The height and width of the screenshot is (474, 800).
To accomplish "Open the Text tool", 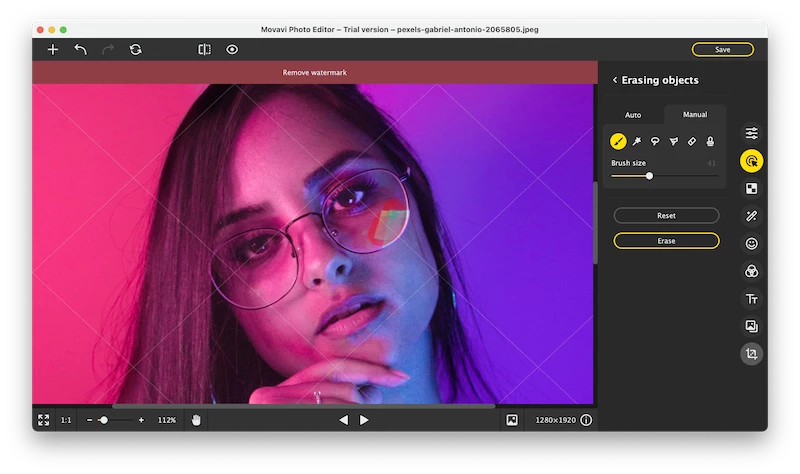I will coord(752,299).
